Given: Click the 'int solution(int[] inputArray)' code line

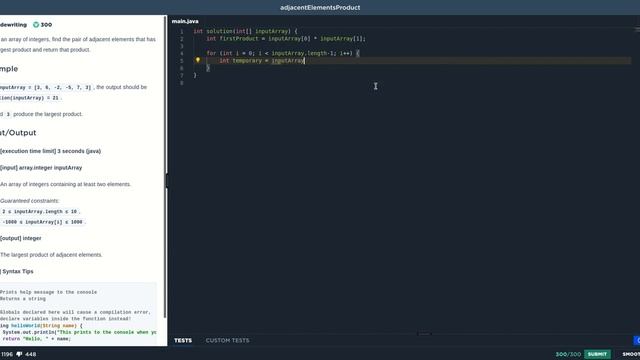Looking at the screenshot, I should 245,31.
